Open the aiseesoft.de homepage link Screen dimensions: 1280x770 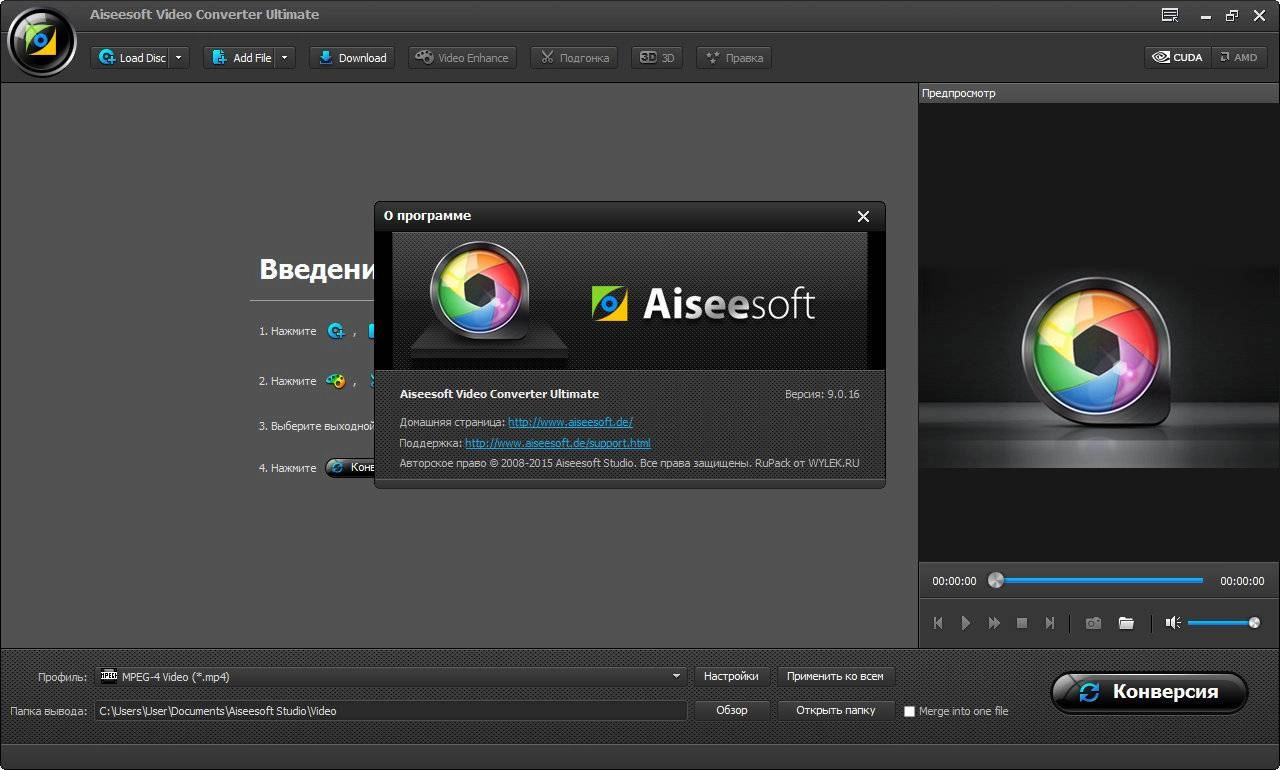click(x=570, y=422)
